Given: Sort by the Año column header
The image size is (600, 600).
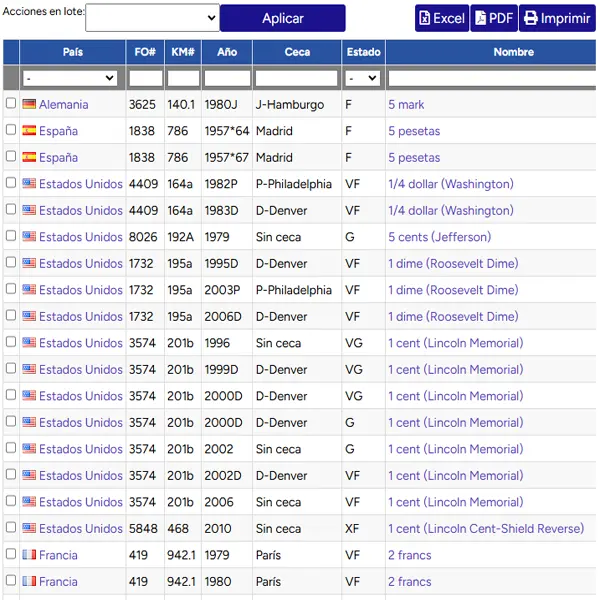Looking at the screenshot, I should (227, 52).
